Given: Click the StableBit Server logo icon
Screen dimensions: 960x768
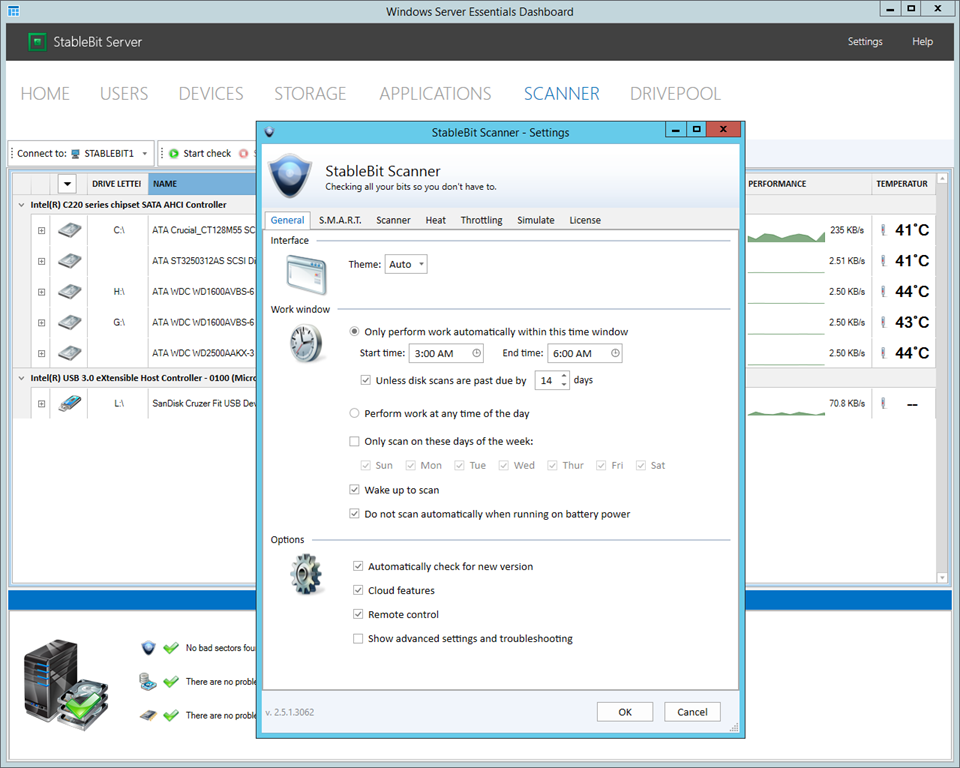Looking at the screenshot, I should coord(37,42).
